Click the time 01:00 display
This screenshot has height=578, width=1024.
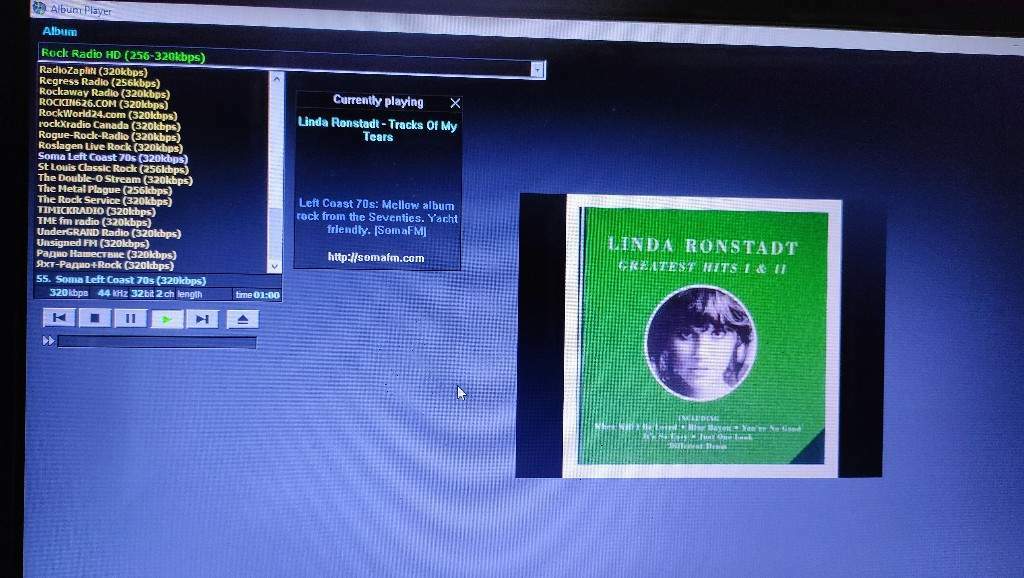257,295
